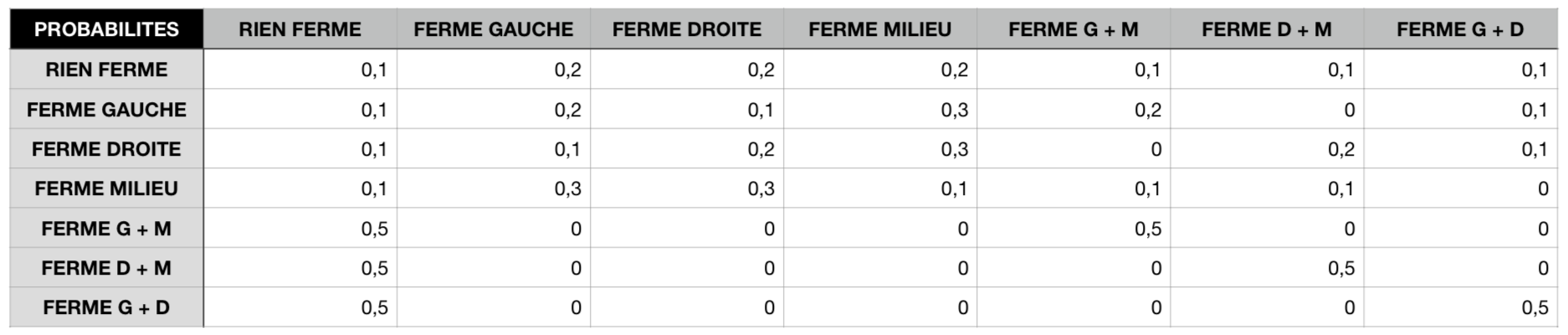Click cell FERME DROITE row, FERME D + M column
Viewport: 1568px width, 335px height.
click(x=1267, y=148)
